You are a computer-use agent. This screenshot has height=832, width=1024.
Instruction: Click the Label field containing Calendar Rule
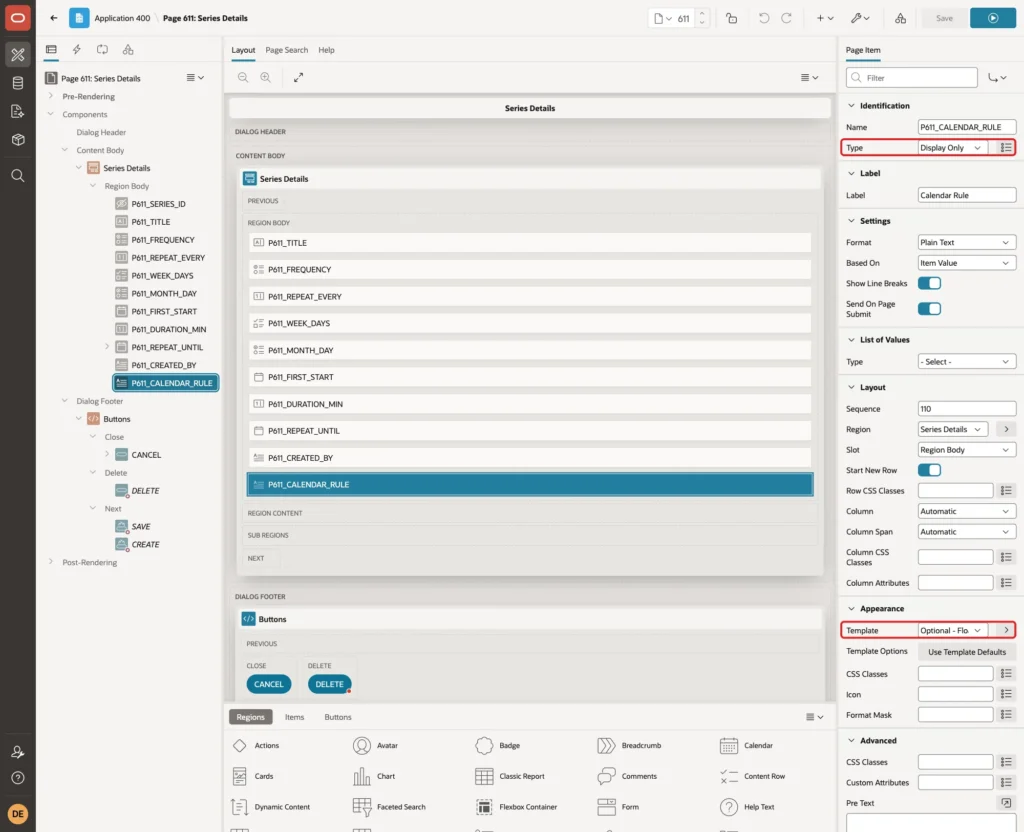[967, 195]
